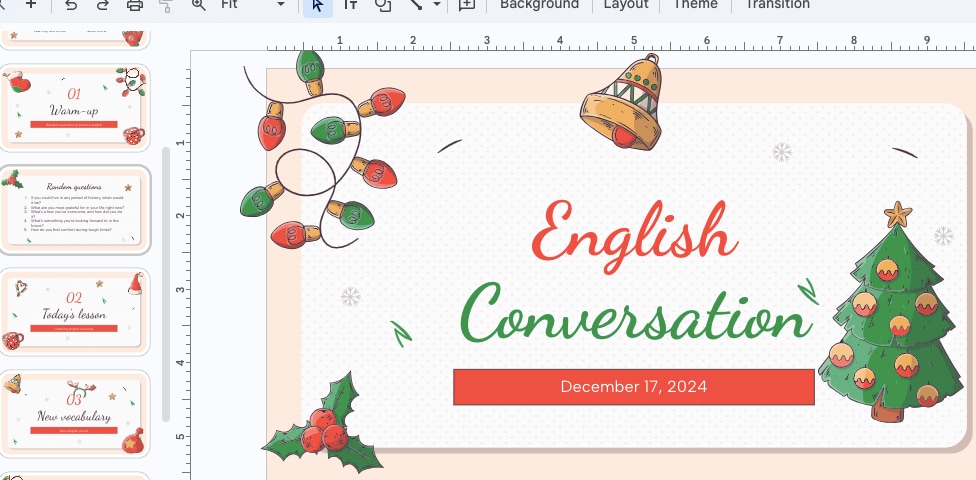Screen dimensions: 976x480
Task: Select the holly berries image on the slide
Action: point(324,425)
